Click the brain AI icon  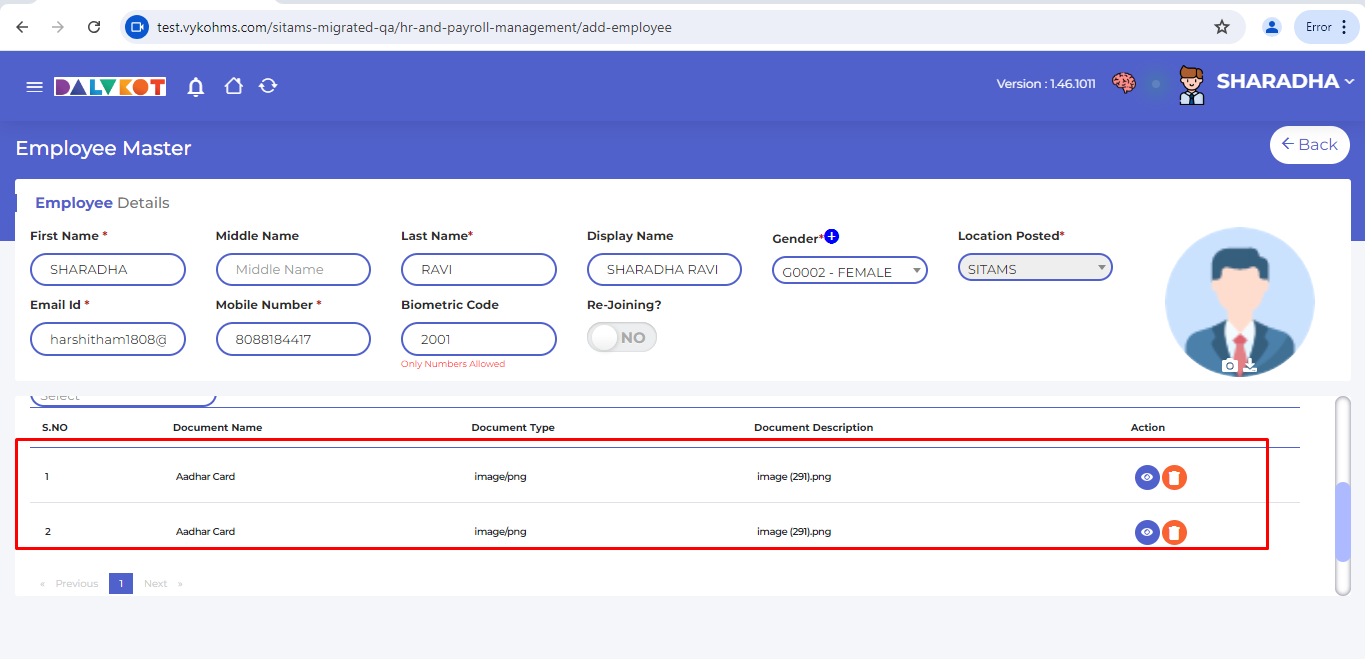point(1124,84)
